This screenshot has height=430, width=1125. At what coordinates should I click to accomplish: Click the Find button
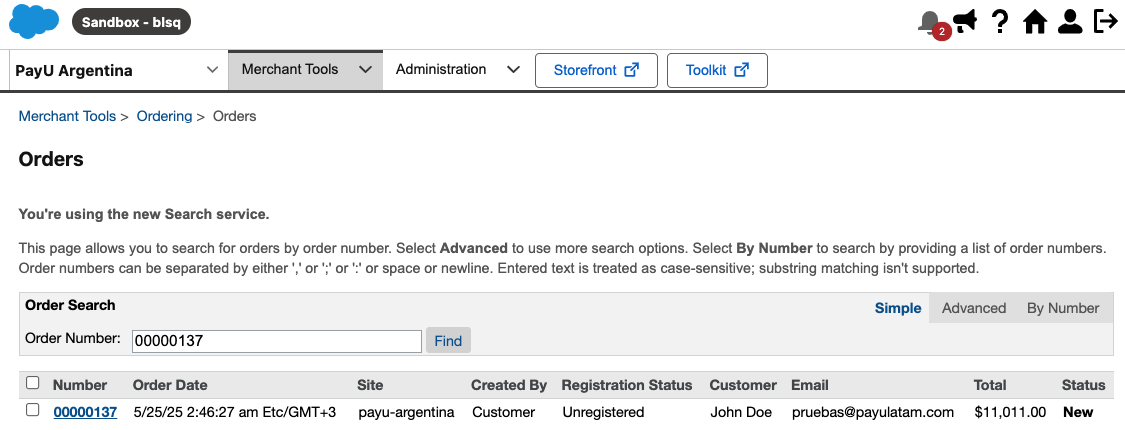[x=448, y=340]
